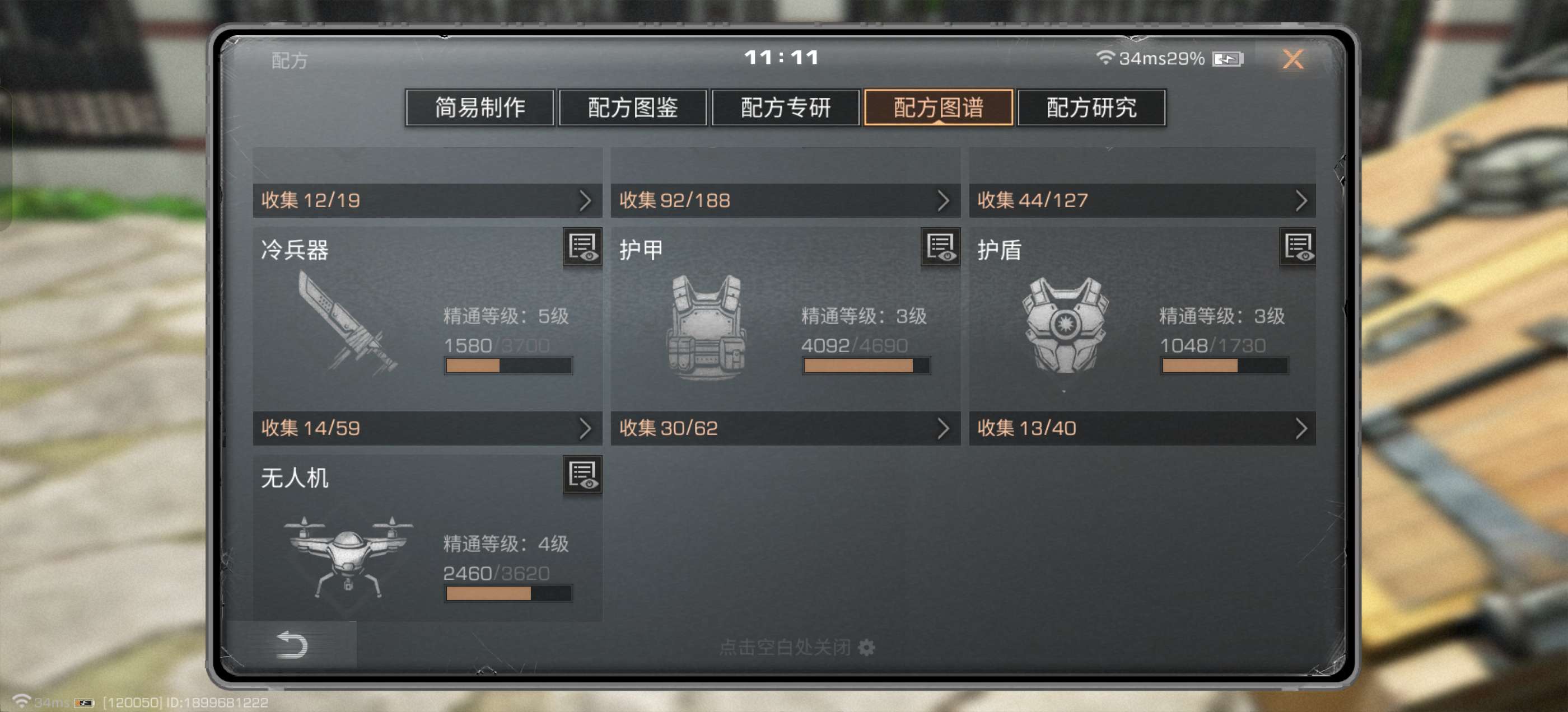Open detail view icon for 护甲
1568x712 pixels.
point(940,247)
